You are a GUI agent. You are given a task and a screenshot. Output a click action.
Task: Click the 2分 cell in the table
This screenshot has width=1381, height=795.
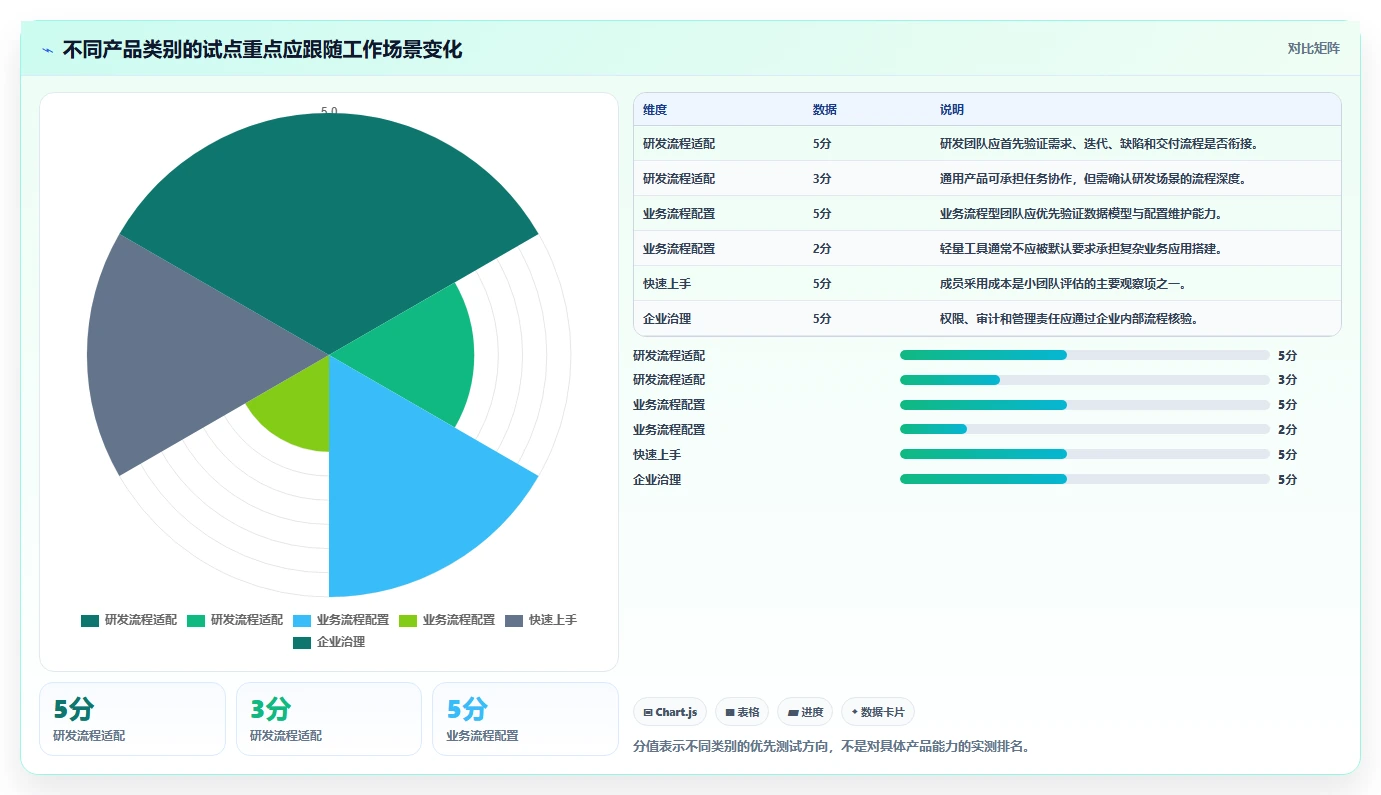pos(822,249)
